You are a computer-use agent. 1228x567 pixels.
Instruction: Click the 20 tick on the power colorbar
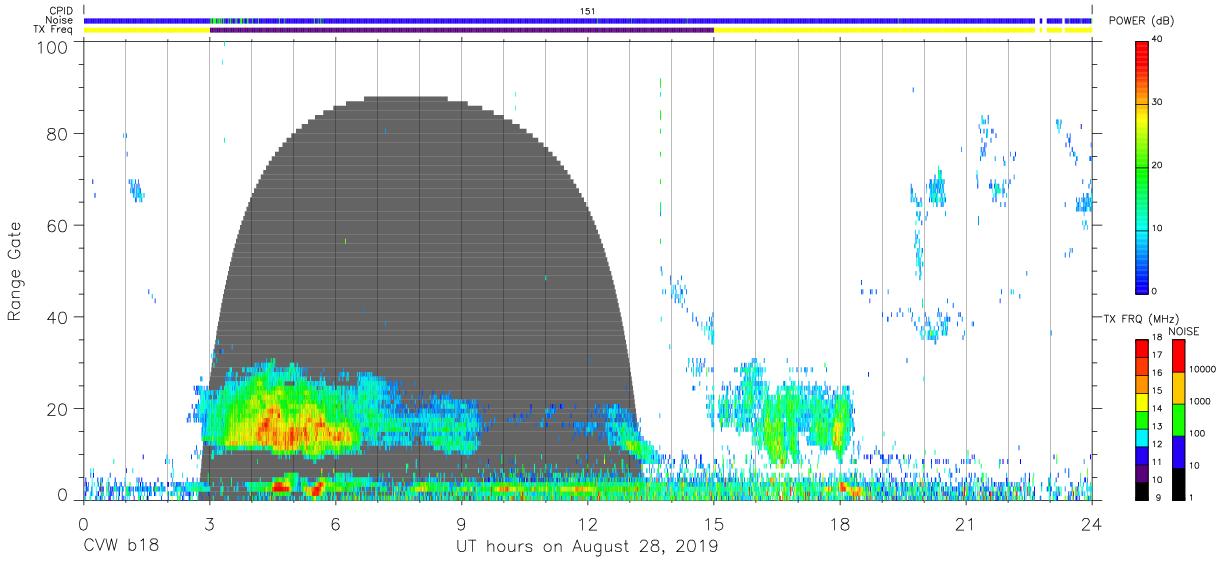click(x=1158, y=165)
